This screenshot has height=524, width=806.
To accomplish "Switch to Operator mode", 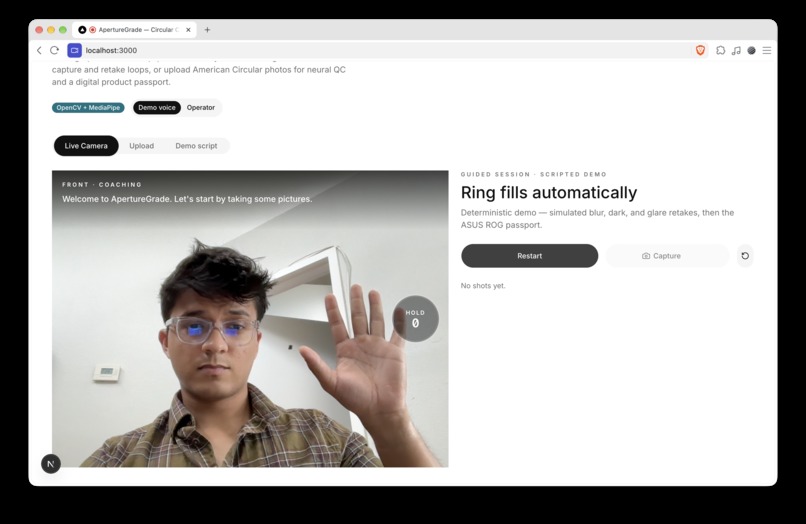I will tap(200, 107).
